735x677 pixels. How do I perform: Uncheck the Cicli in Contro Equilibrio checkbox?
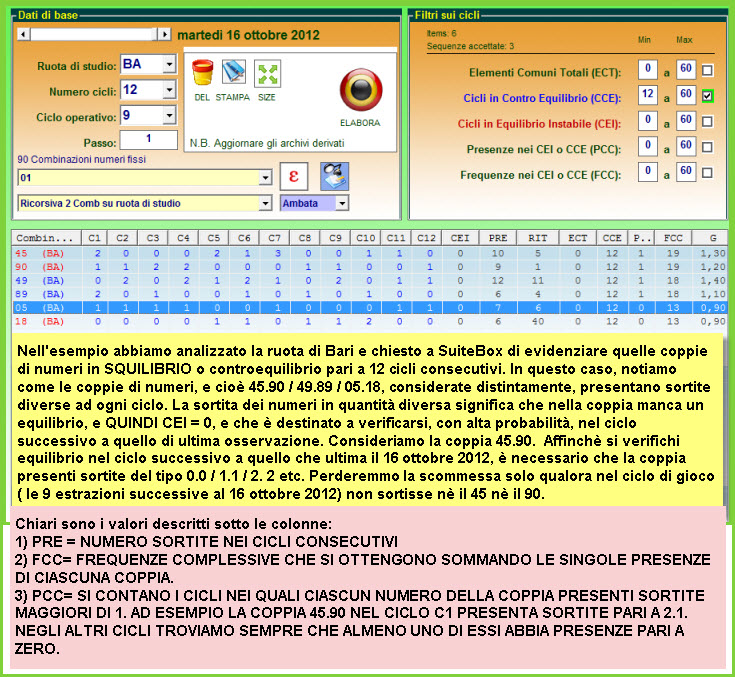point(707,96)
